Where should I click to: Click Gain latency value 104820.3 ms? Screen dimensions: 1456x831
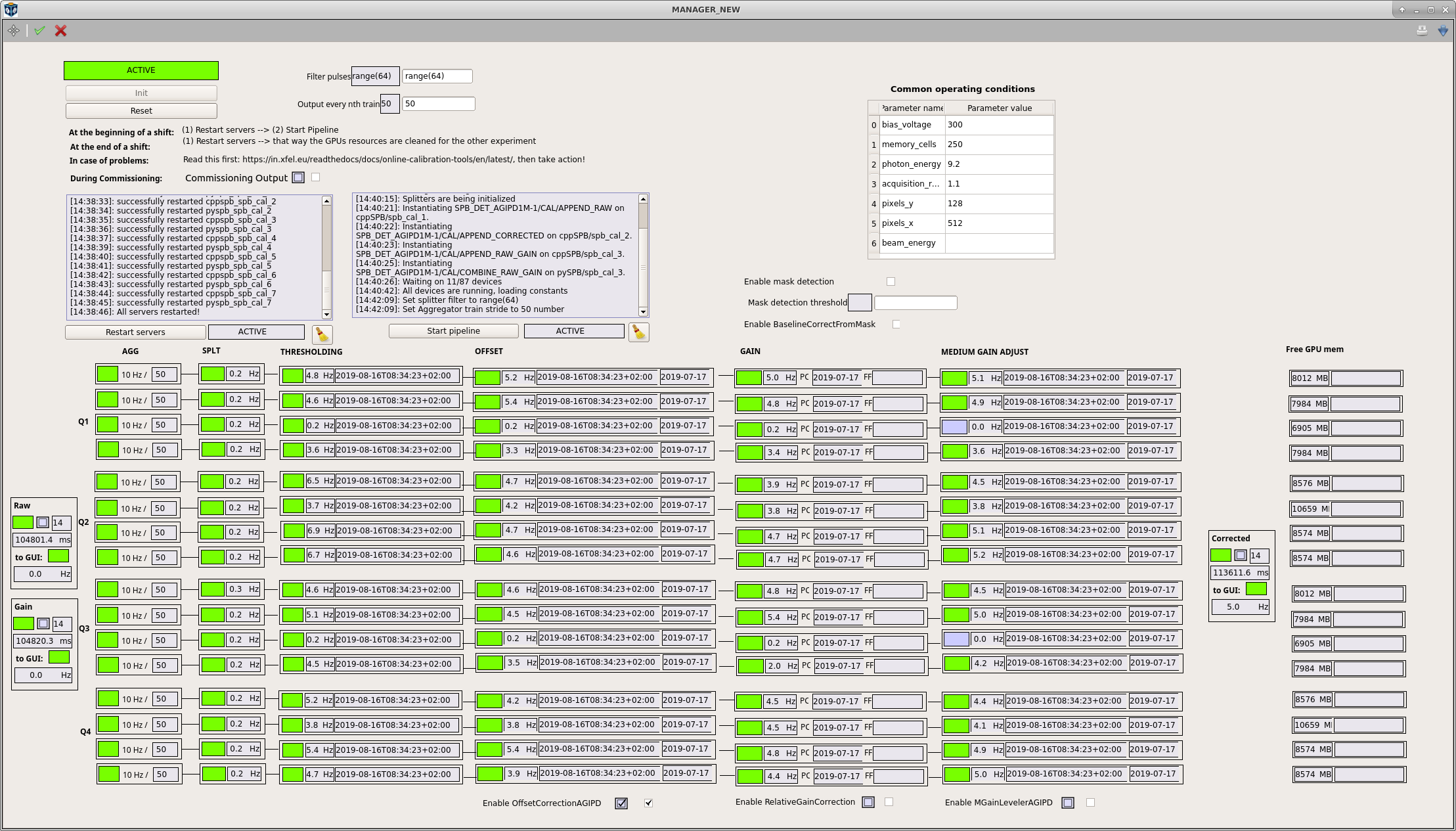[43, 641]
